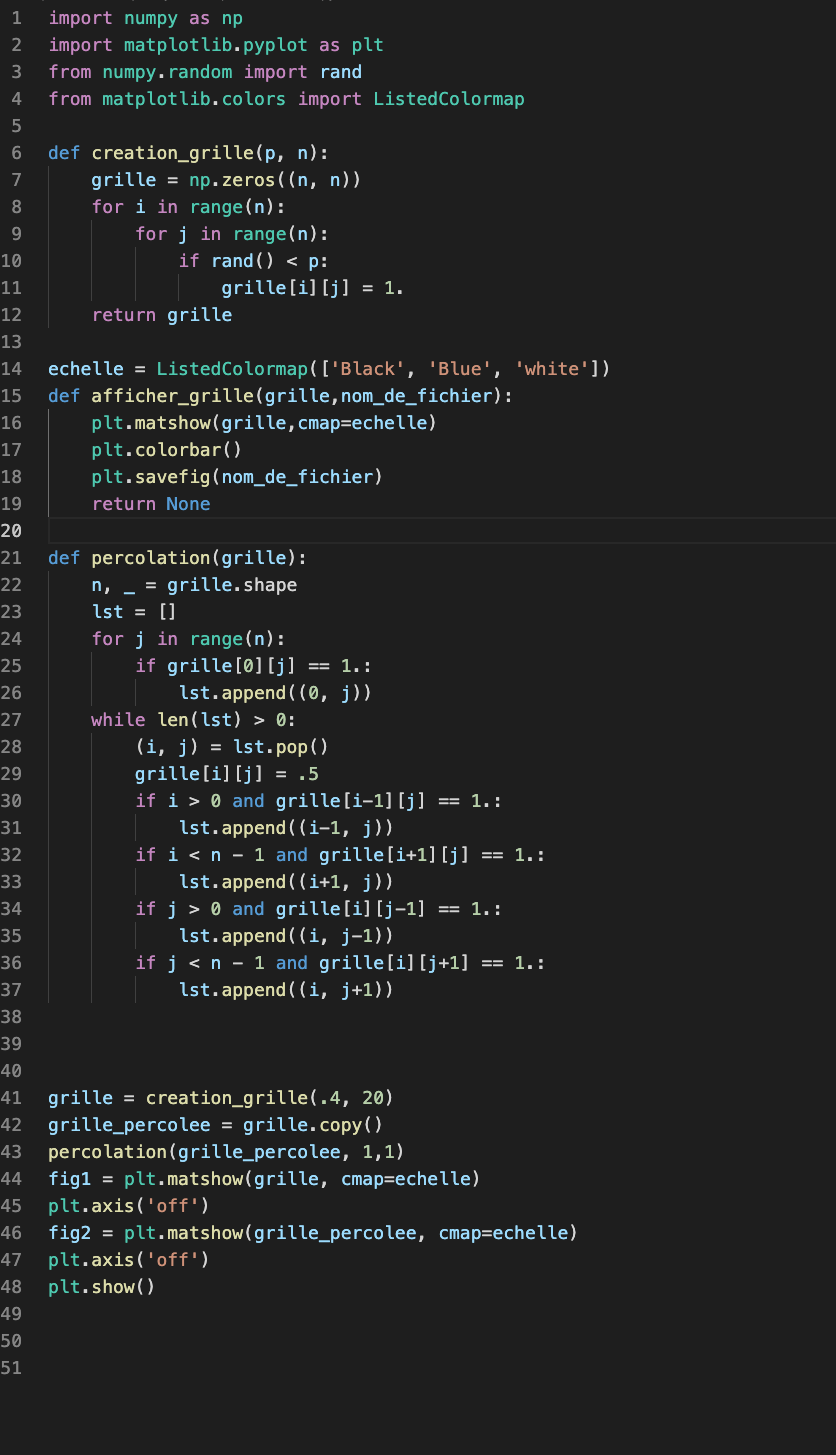Click the percolation function definition
836x1455 pixels.
(x=150, y=557)
